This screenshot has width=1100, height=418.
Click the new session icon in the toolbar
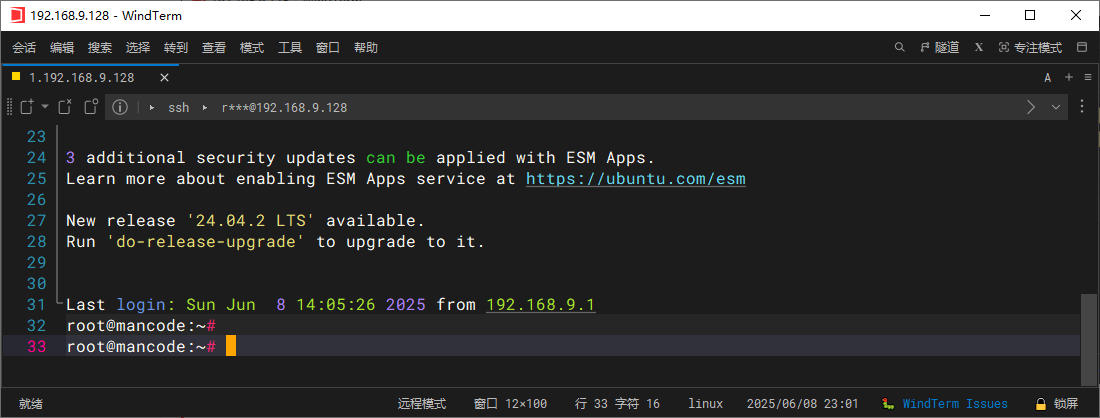27,107
